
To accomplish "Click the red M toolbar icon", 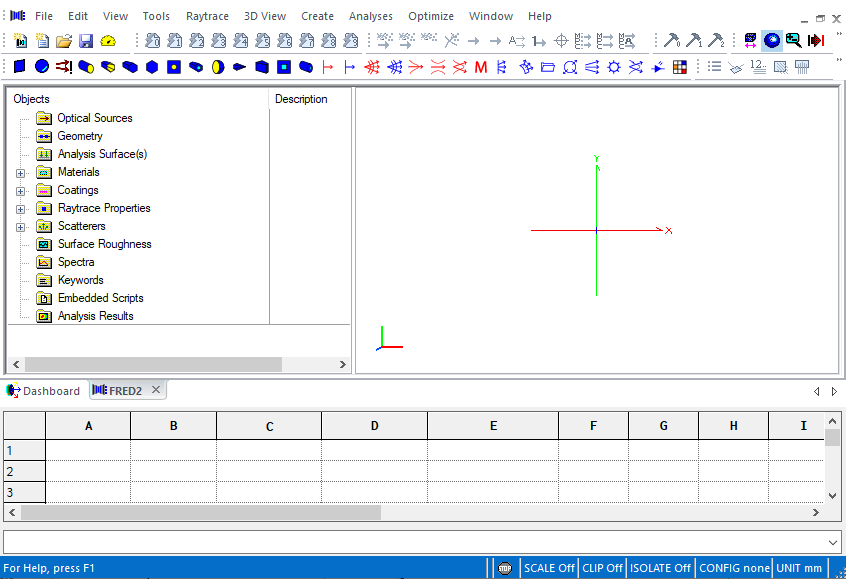I will click(x=481, y=67).
